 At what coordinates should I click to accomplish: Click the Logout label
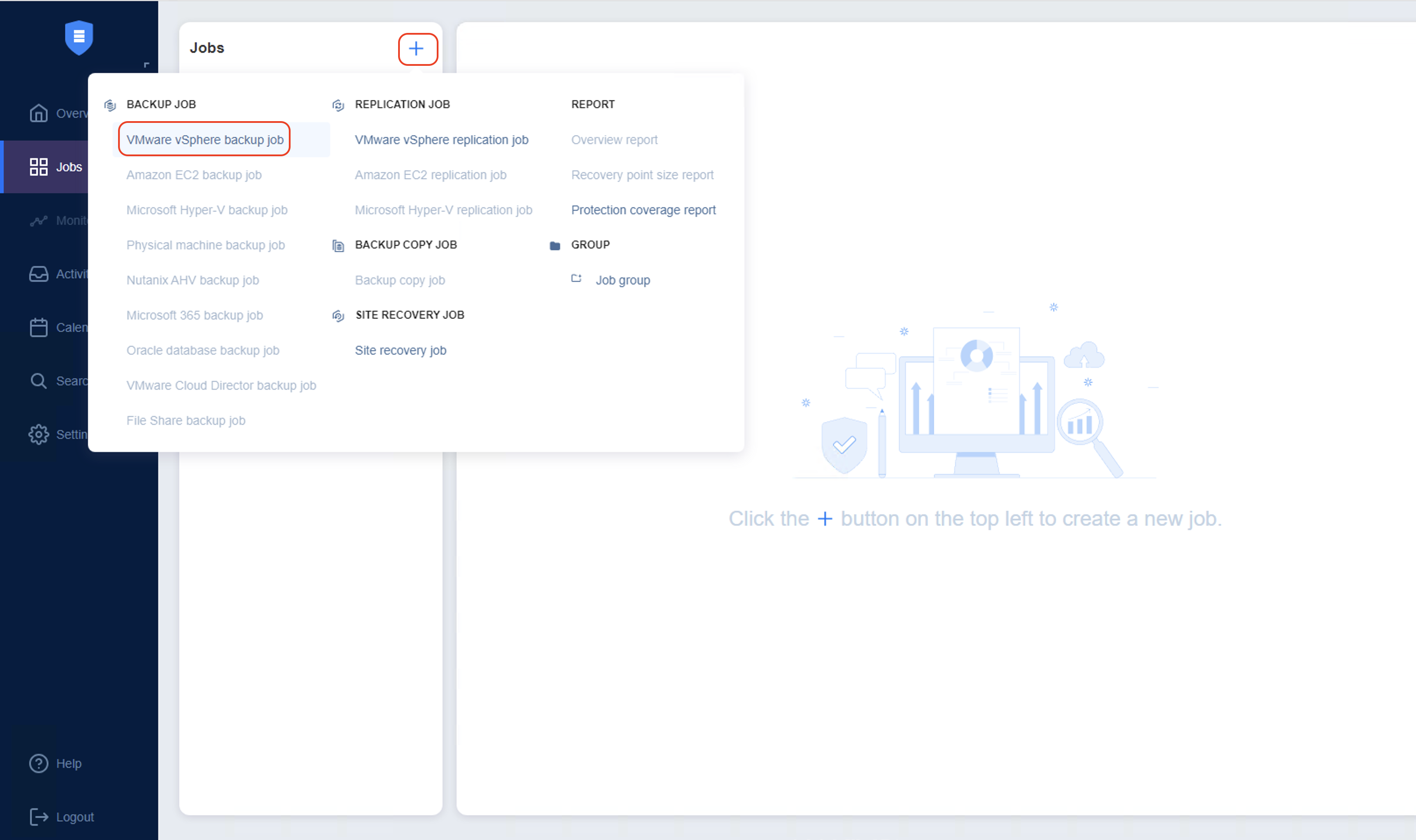click(x=75, y=817)
